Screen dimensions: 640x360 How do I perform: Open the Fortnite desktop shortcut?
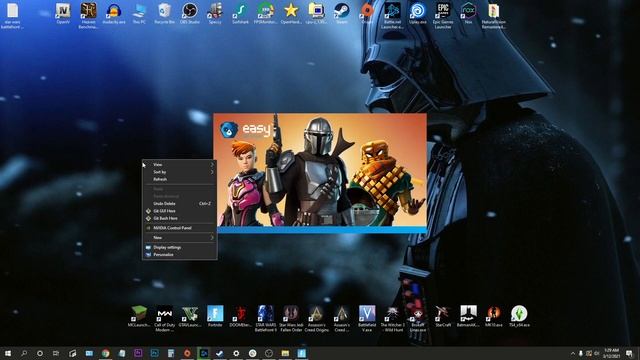click(215, 317)
